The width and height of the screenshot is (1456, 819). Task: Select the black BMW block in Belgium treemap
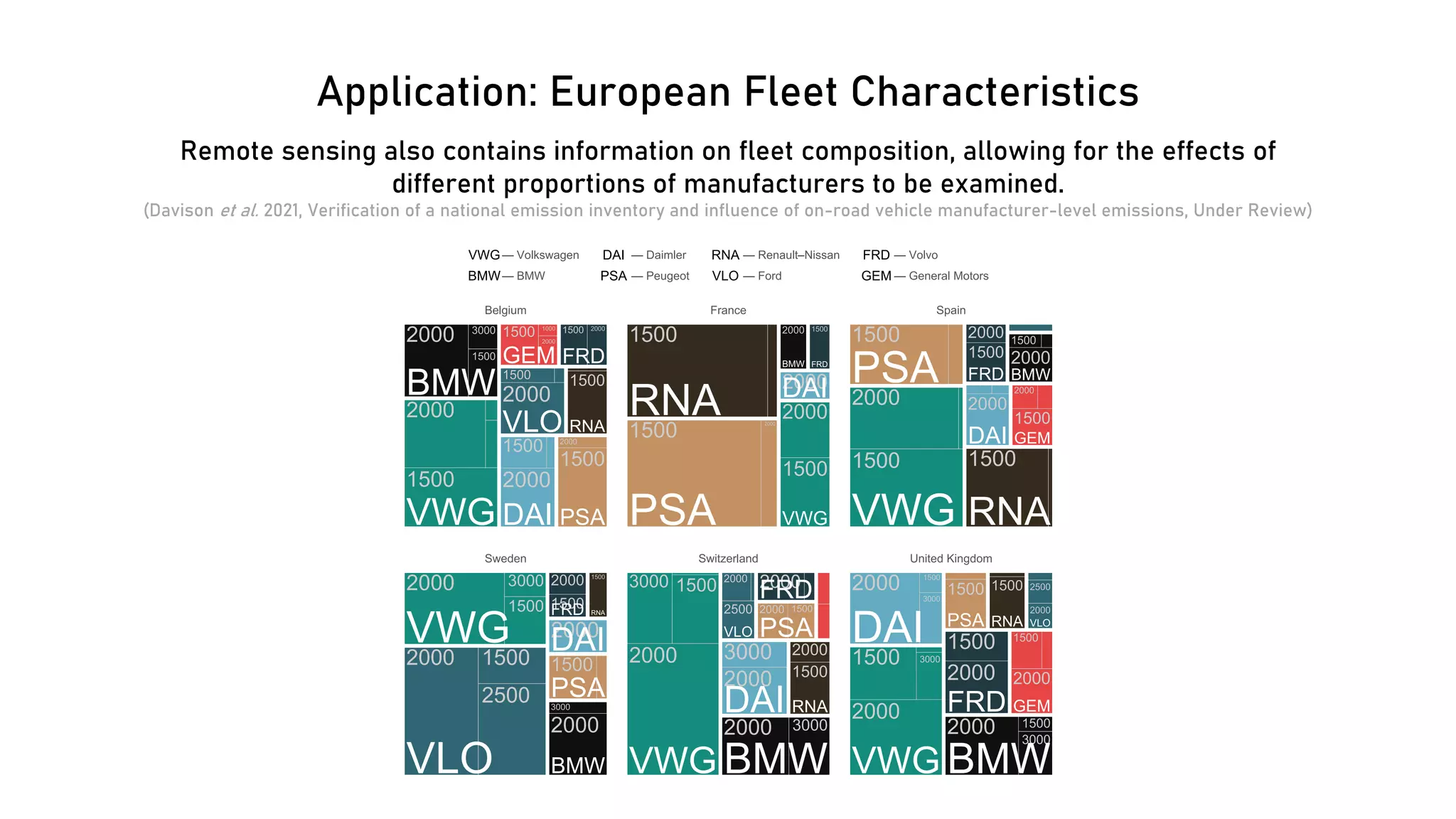[x=451, y=360]
